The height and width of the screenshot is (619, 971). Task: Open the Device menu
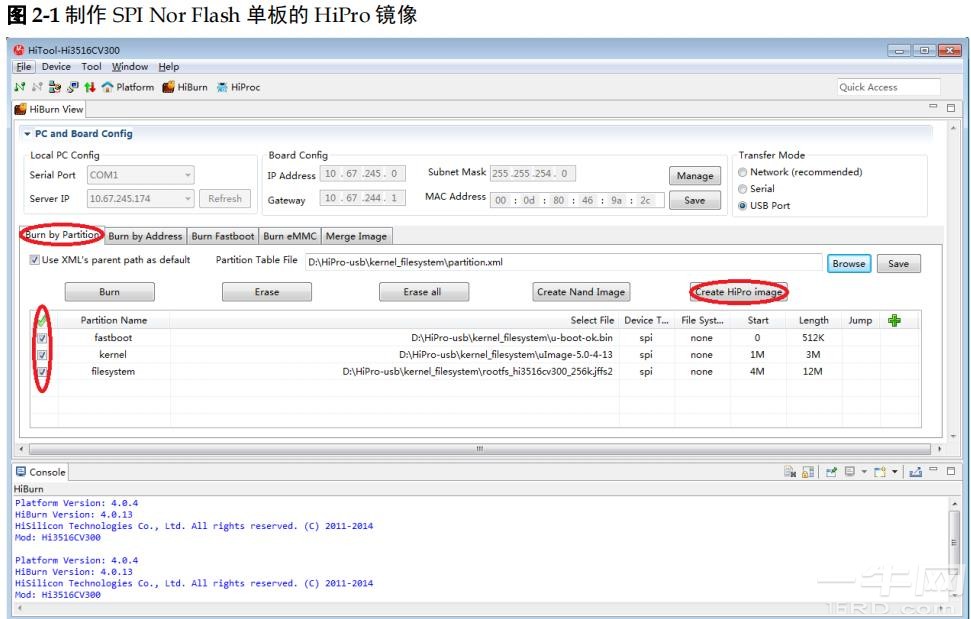[x=56, y=67]
